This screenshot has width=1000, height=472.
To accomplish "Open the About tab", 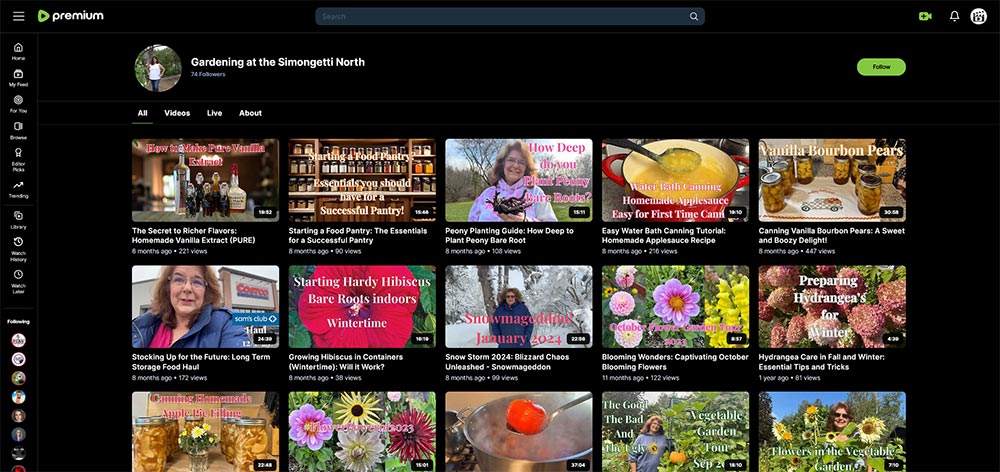I will tap(250, 113).
